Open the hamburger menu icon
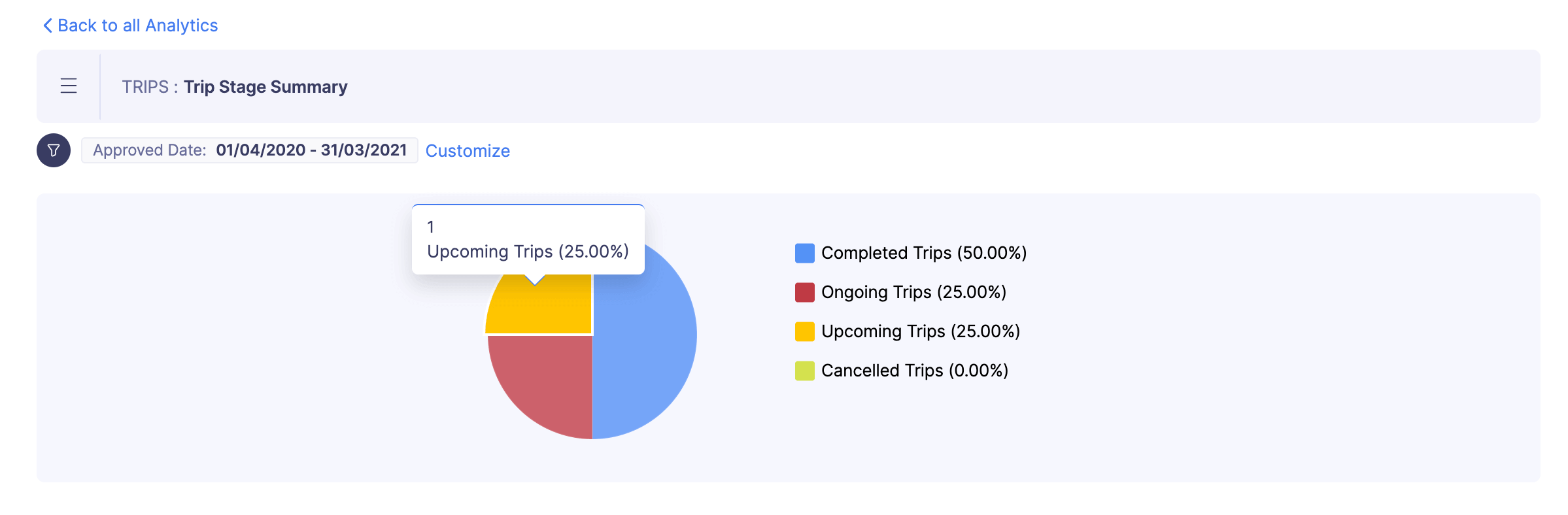 point(69,86)
